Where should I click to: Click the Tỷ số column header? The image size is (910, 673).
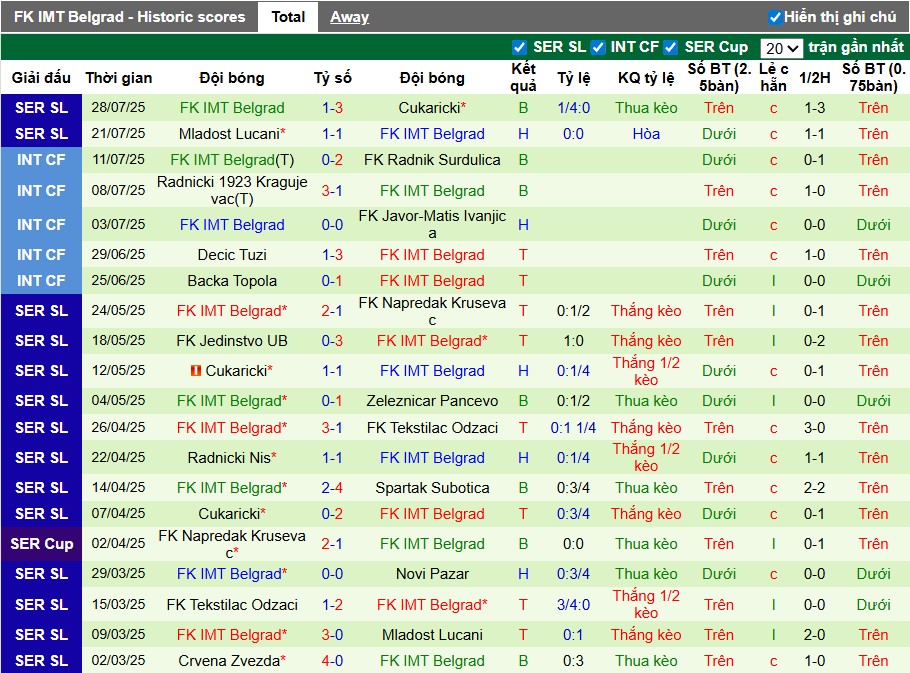(x=332, y=78)
